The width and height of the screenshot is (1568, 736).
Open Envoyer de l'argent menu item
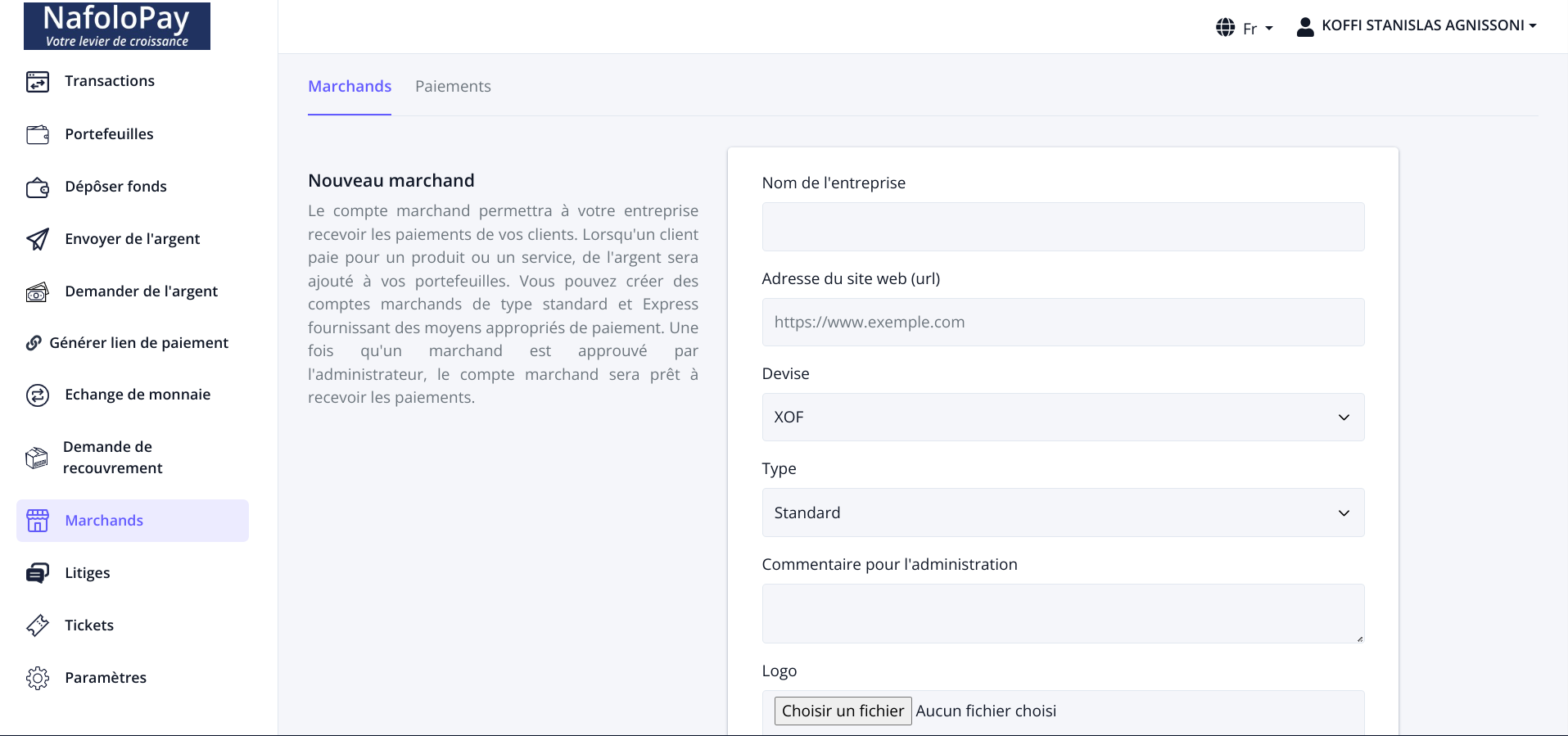(133, 239)
